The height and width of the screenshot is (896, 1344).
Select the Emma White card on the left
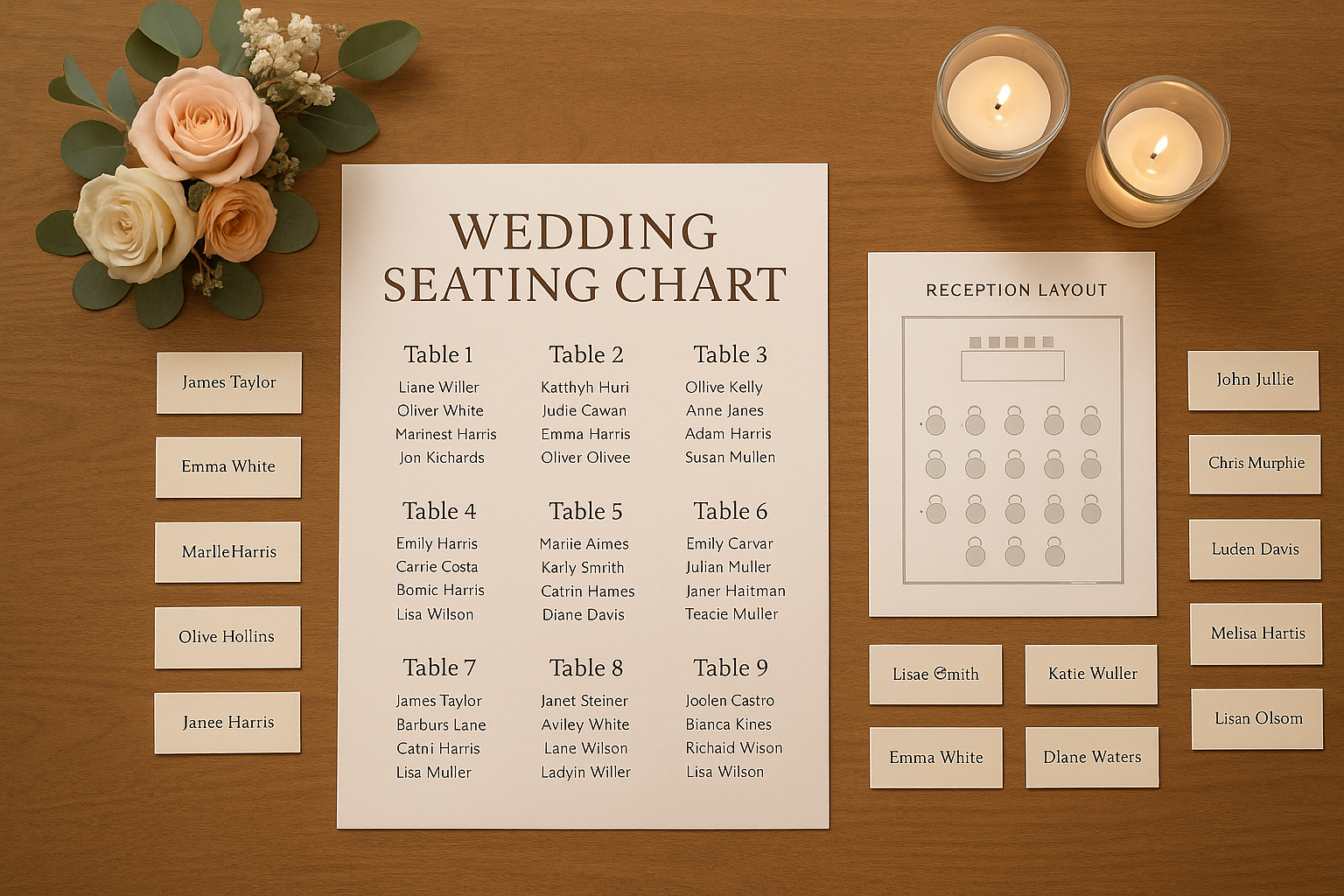[x=227, y=466]
